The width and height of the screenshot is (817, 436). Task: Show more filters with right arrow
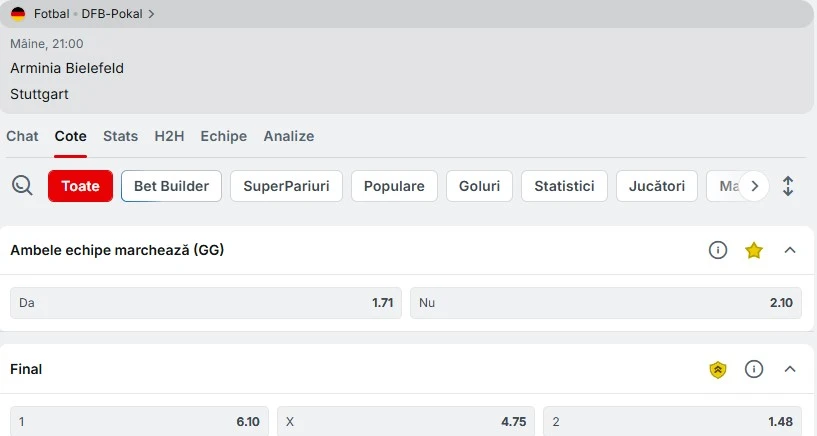(x=754, y=186)
